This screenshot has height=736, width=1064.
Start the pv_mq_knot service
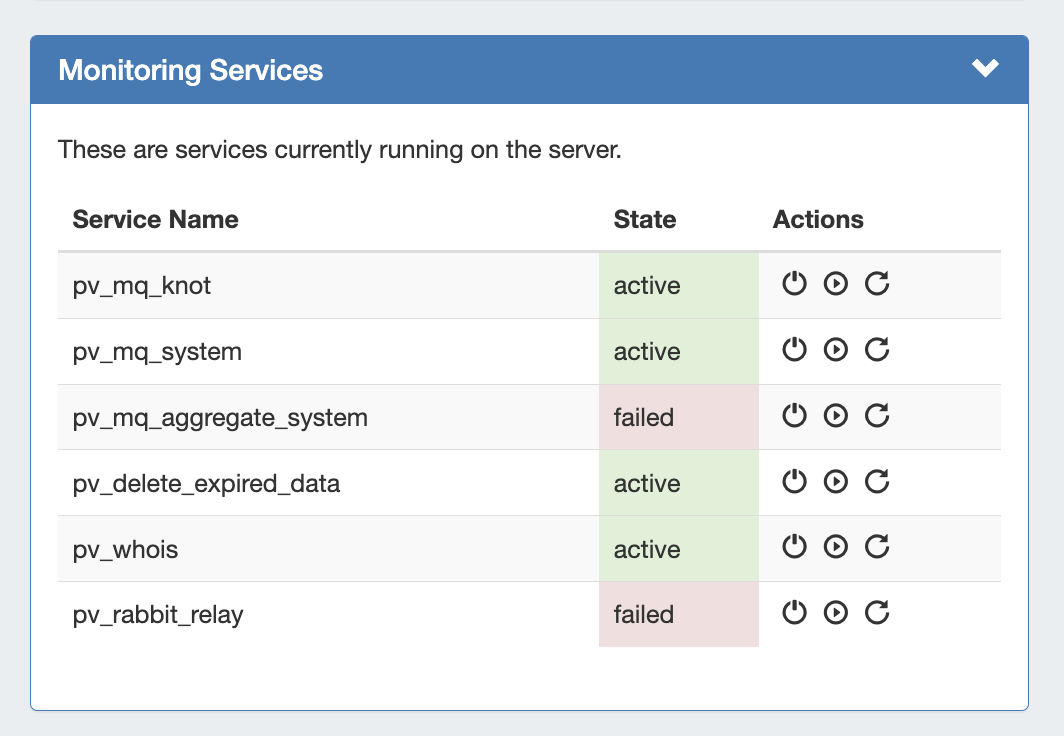(x=835, y=284)
